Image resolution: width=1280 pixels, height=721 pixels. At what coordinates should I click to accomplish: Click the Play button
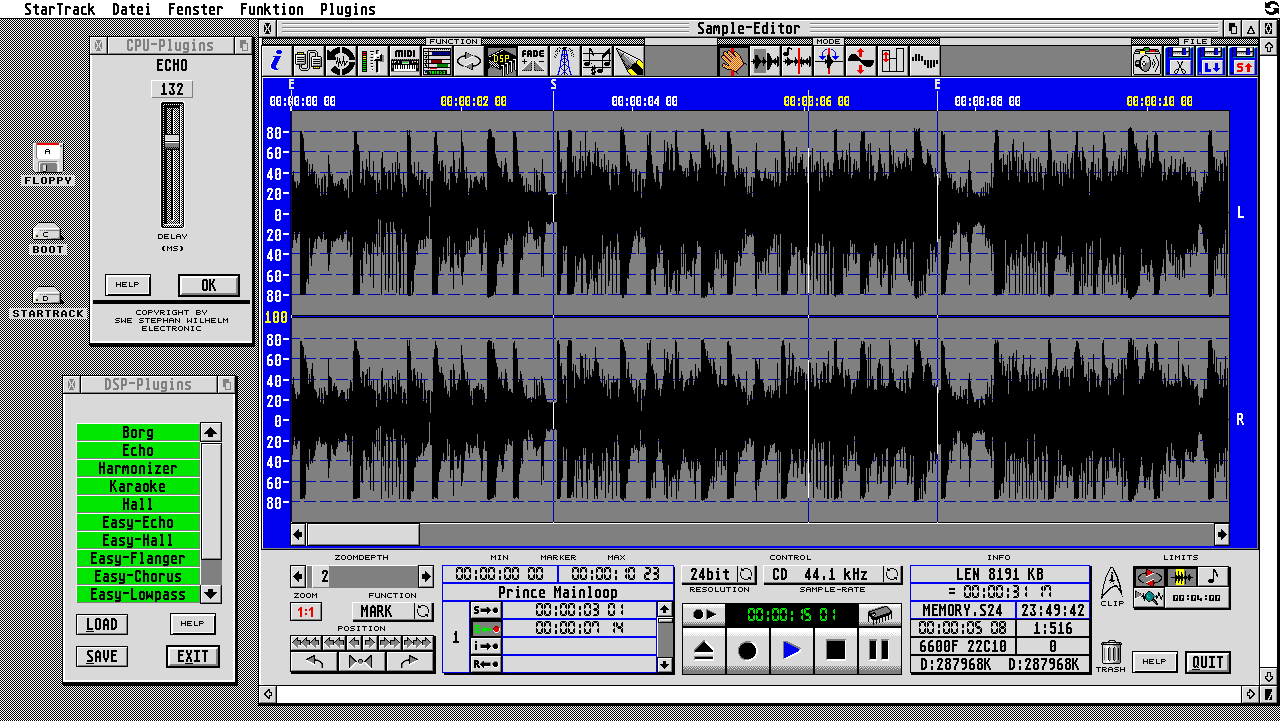tap(791, 651)
